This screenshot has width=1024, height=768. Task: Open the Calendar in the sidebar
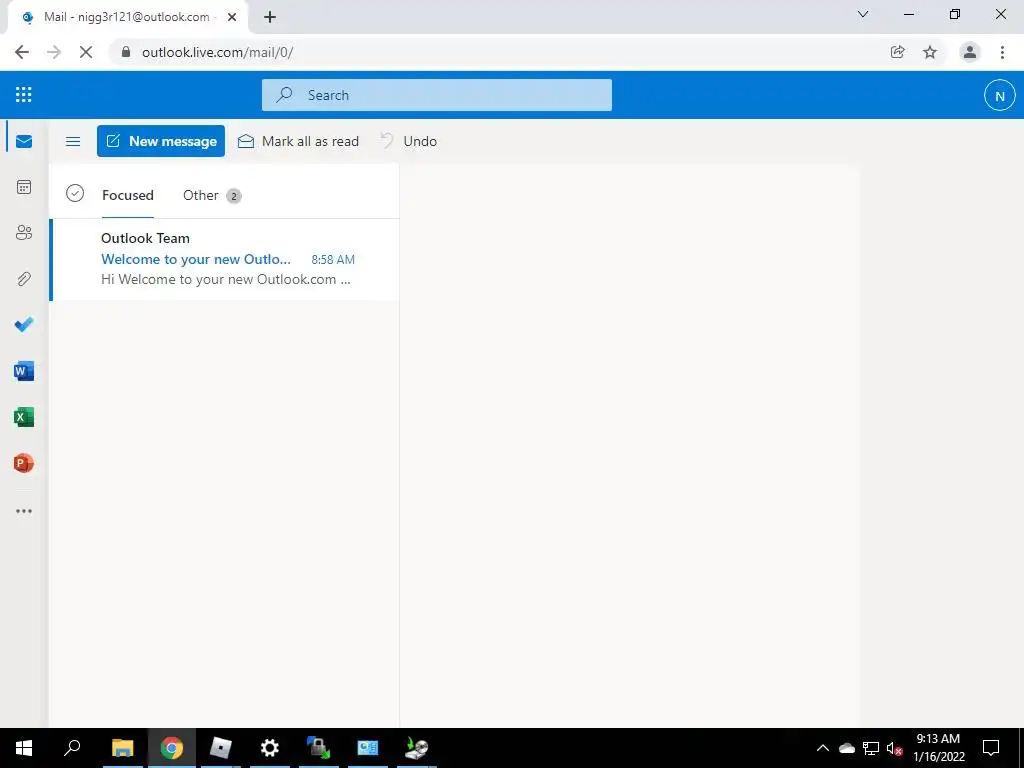24,187
